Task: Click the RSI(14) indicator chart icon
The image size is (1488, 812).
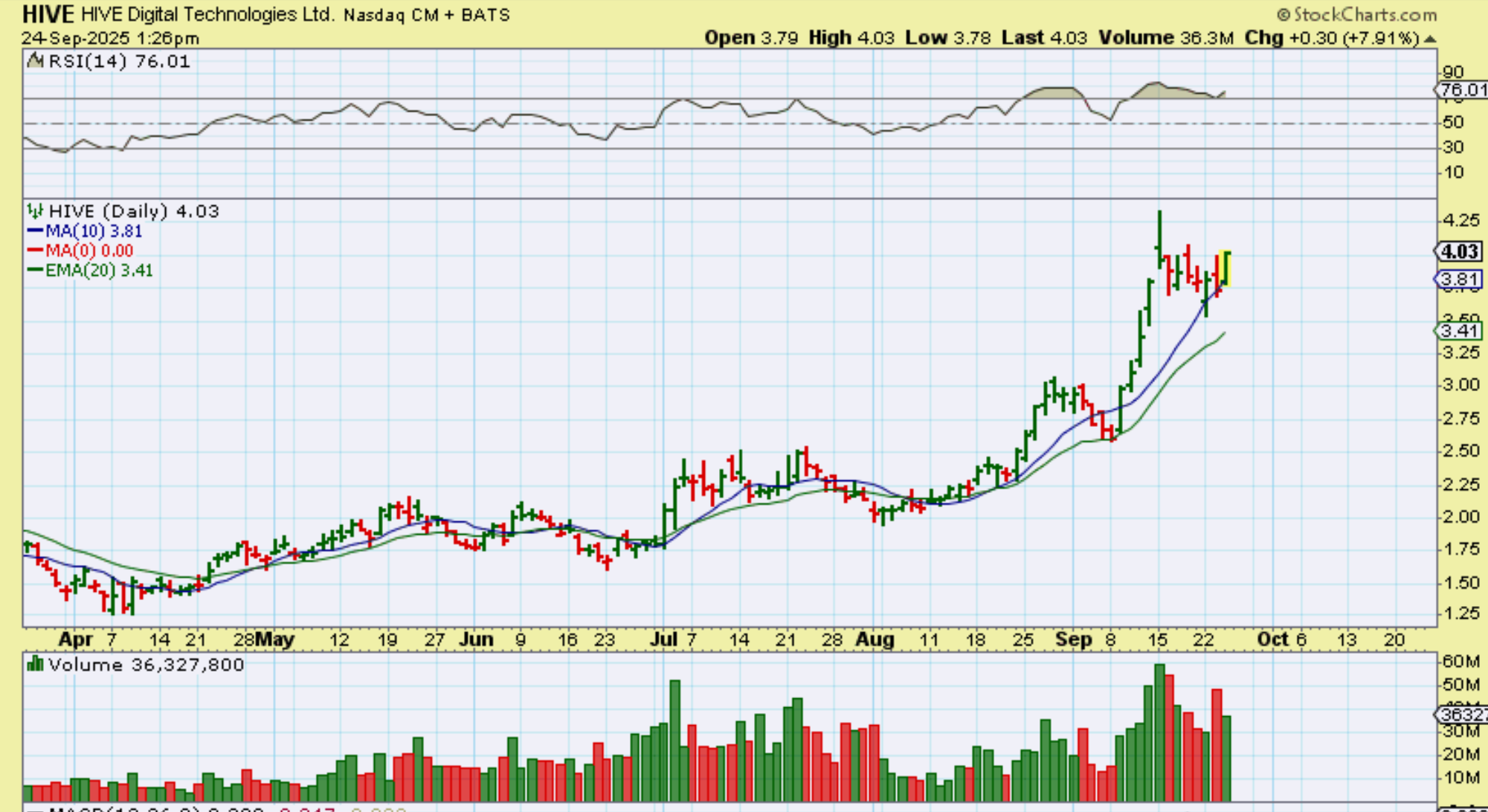Action: tap(34, 61)
